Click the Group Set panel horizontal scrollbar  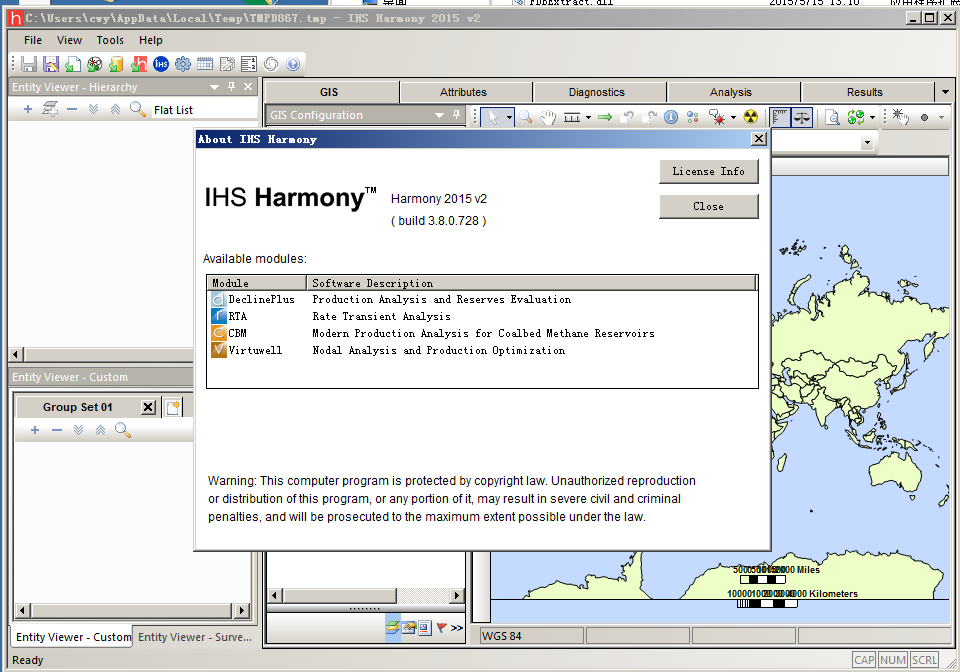pos(132,610)
